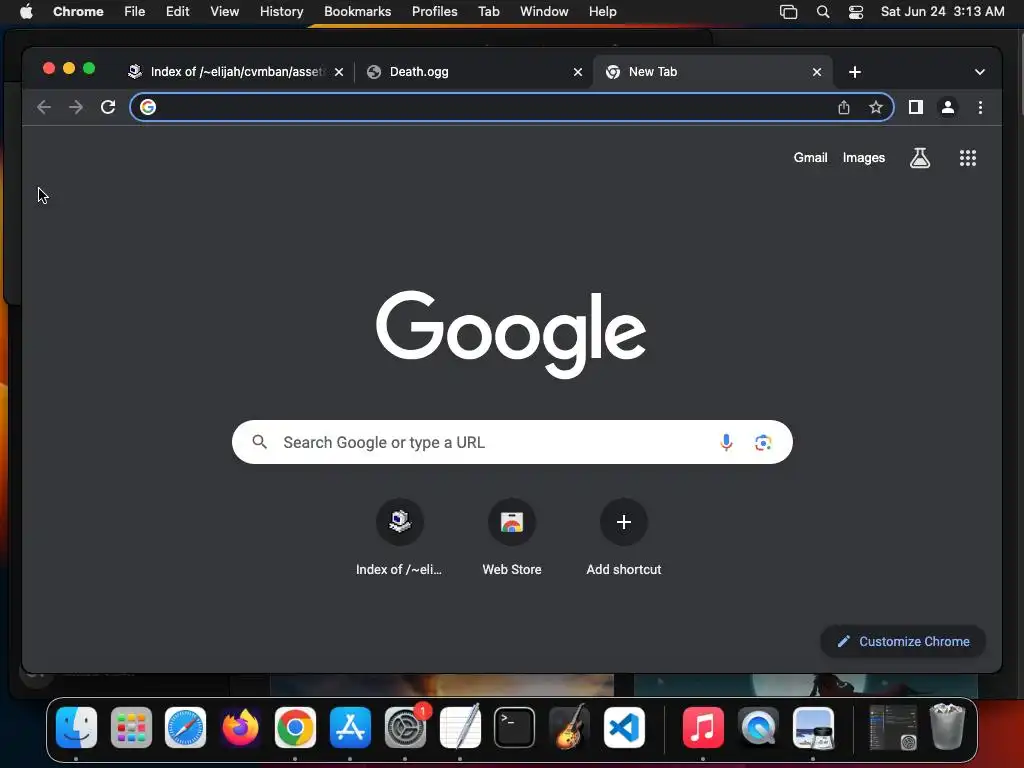This screenshot has height=768, width=1024.
Task: Open Google Images link
Action: [x=863, y=157]
